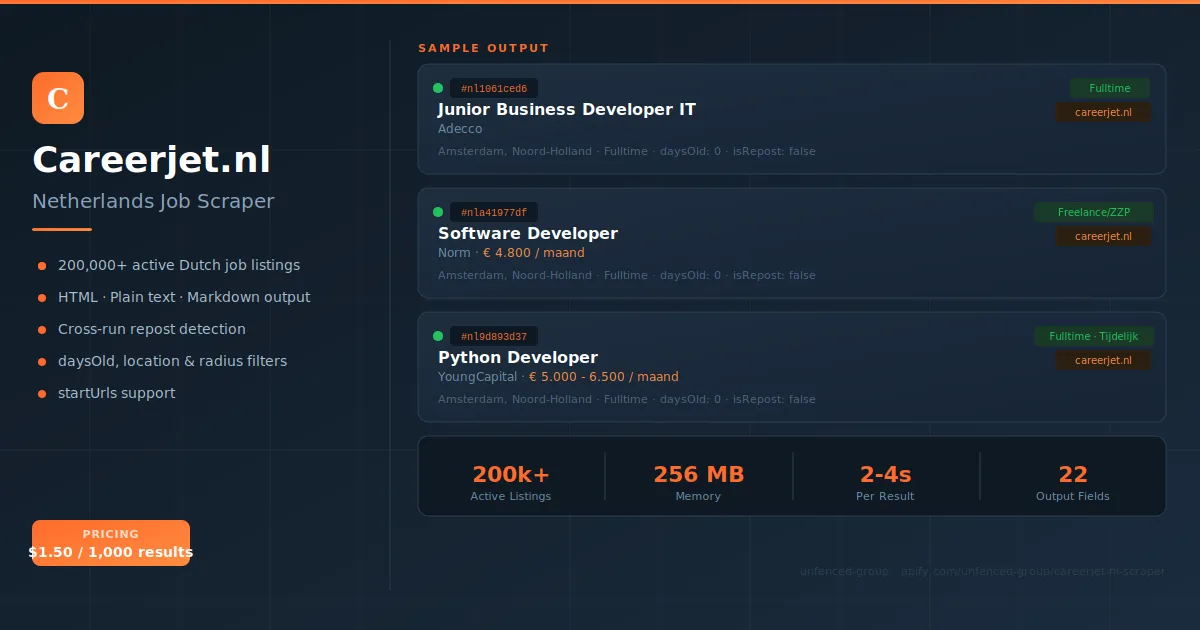The width and height of the screenshot is (1200, 630).
Task: Click the bullet icon beside "startUrls support"
Action: [x=41, y=393]
